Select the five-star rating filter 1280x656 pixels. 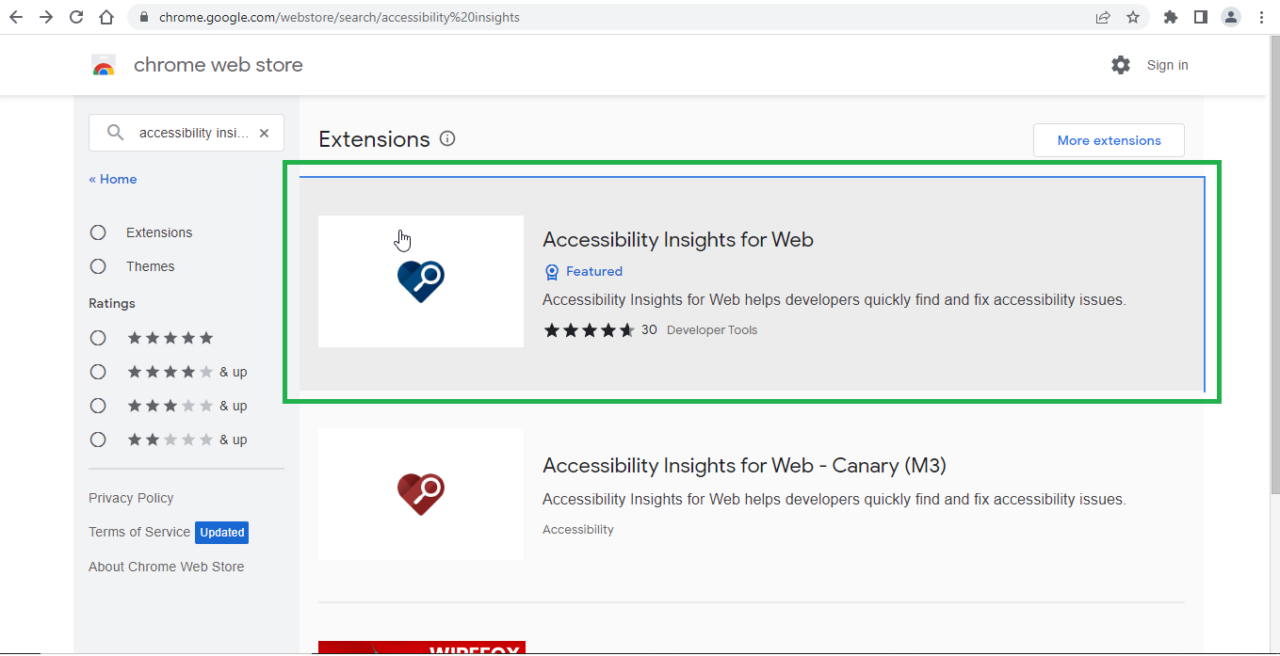pos(98,338)
